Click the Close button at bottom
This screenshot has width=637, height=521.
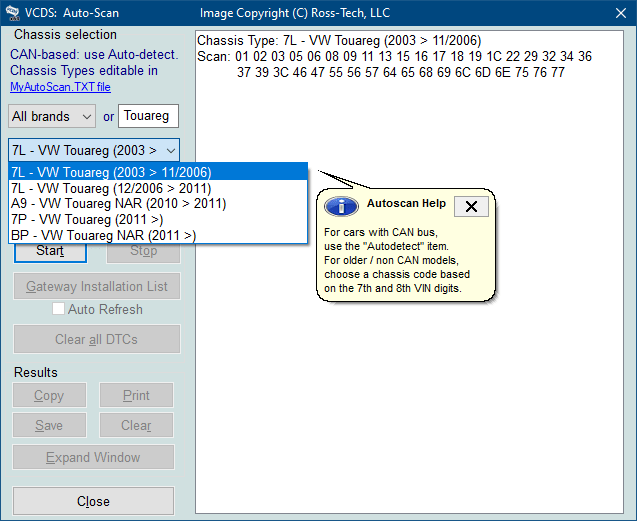point(93,501)
